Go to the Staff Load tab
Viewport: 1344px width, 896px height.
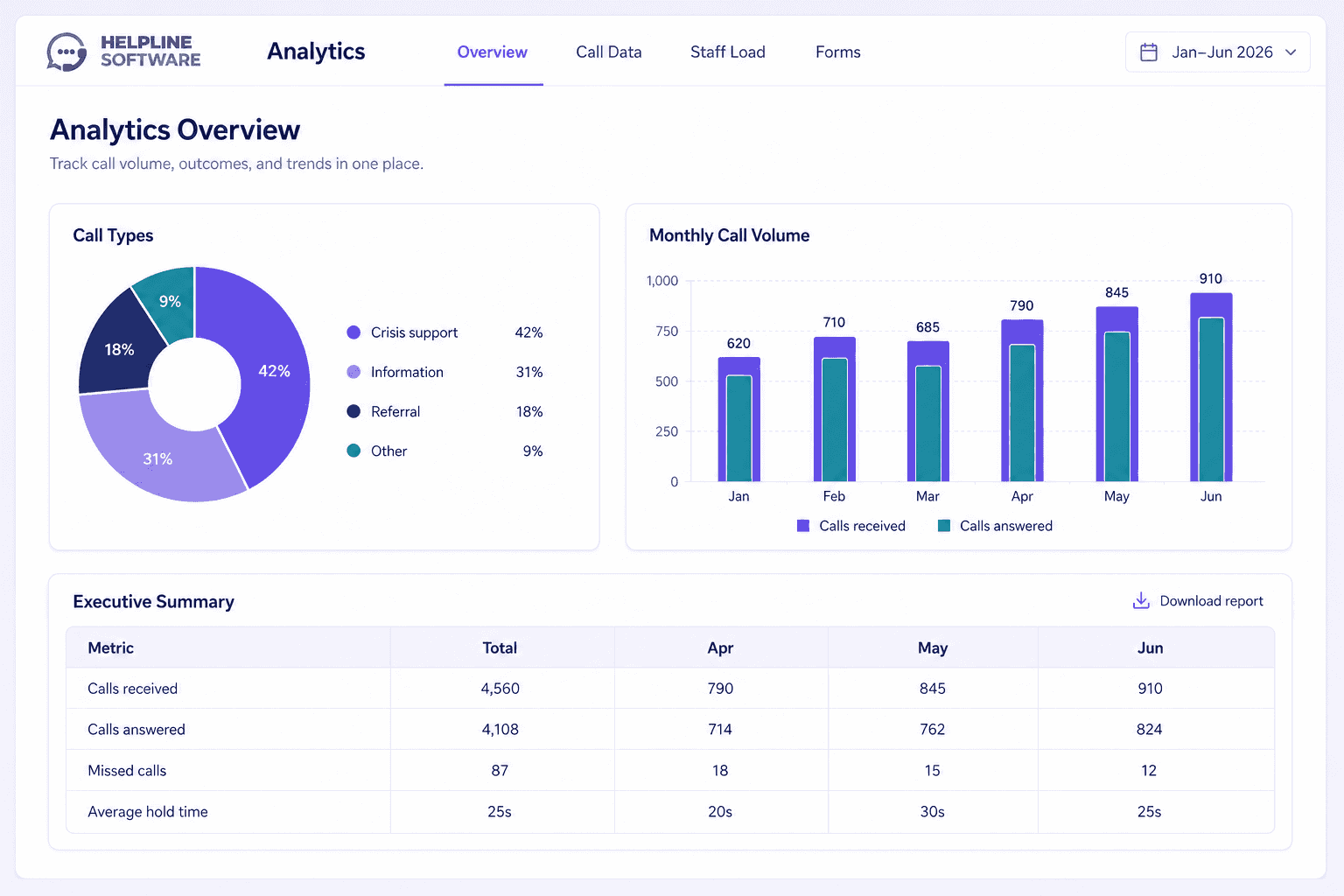point(728,52)
